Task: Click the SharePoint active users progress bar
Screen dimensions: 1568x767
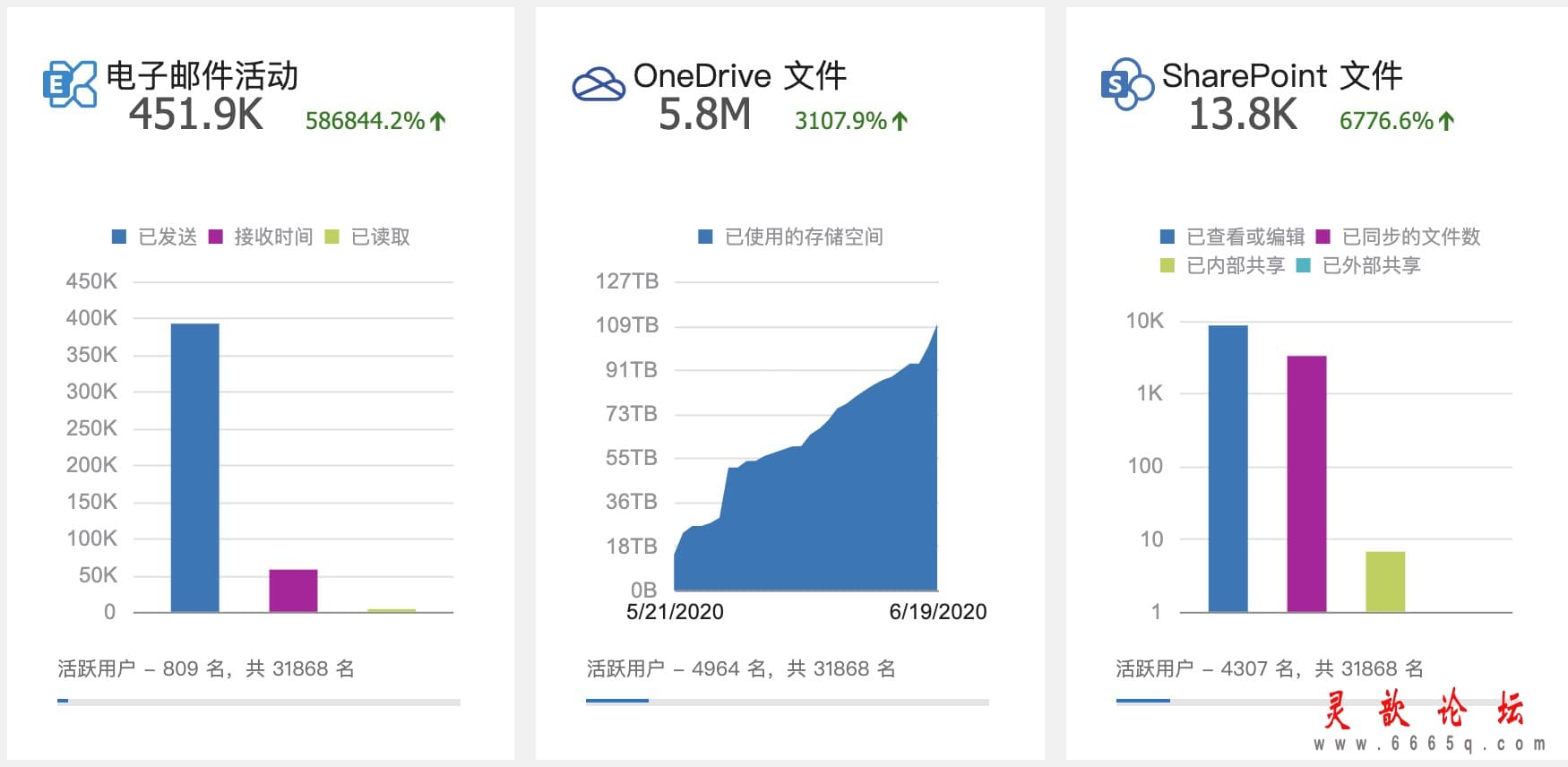Action: click(1317, 702)
